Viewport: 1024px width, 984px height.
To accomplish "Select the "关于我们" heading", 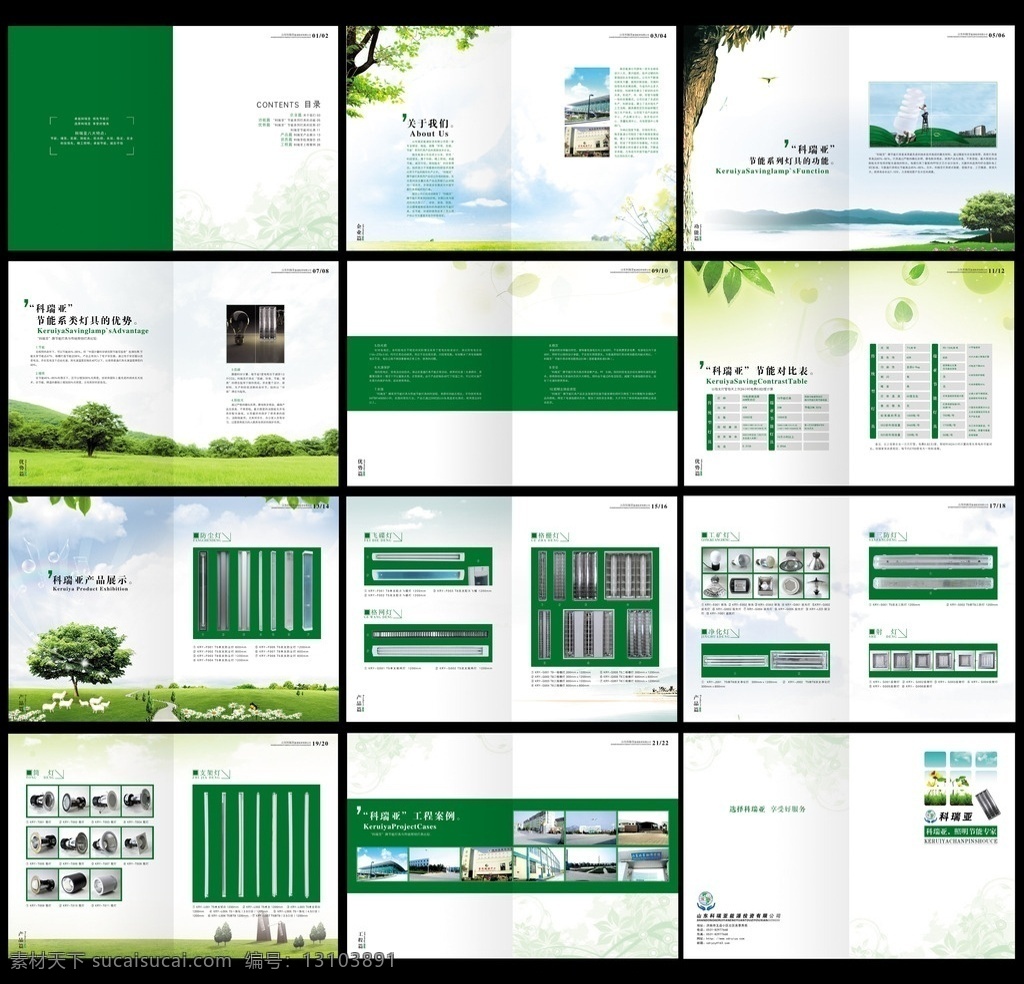I will [x=428, y=123].
